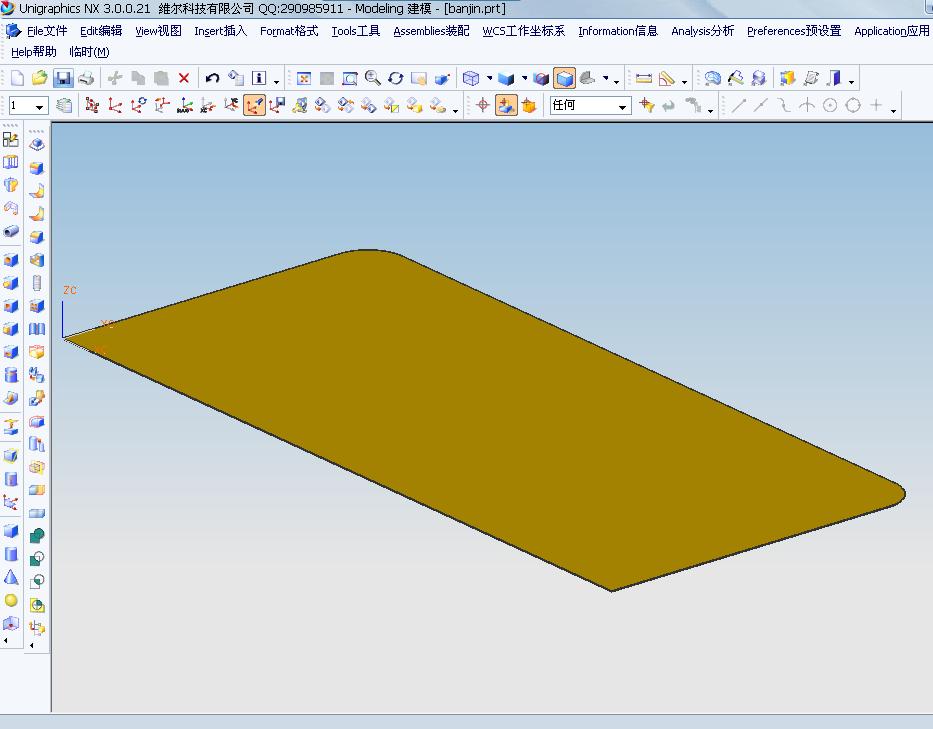Click the Print icon
This screenshot has width=933, height=729.
click(86, 78)
